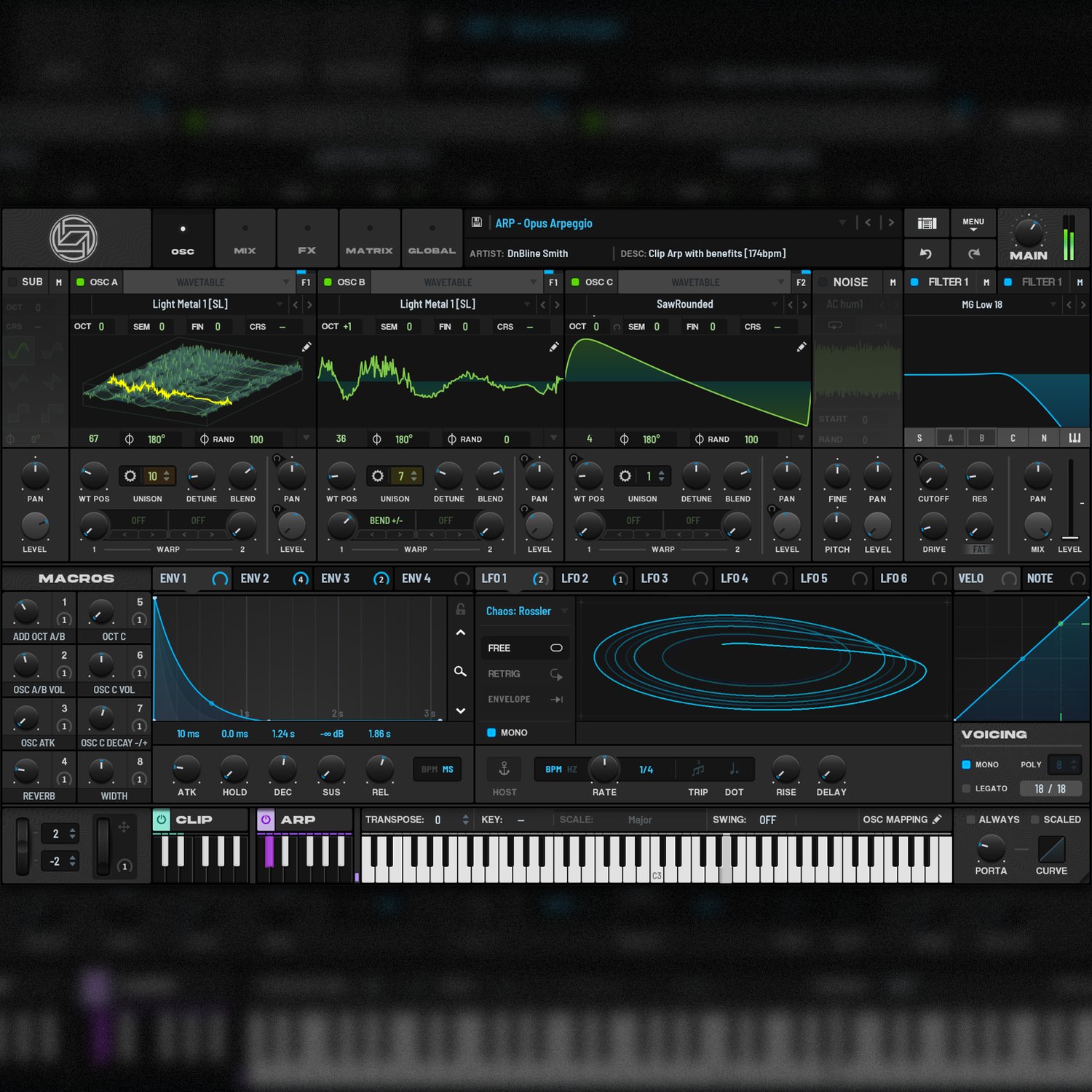Open OSC B unison settings gear
This screenshot has width=1092, height=1092.
coord(378,476)
